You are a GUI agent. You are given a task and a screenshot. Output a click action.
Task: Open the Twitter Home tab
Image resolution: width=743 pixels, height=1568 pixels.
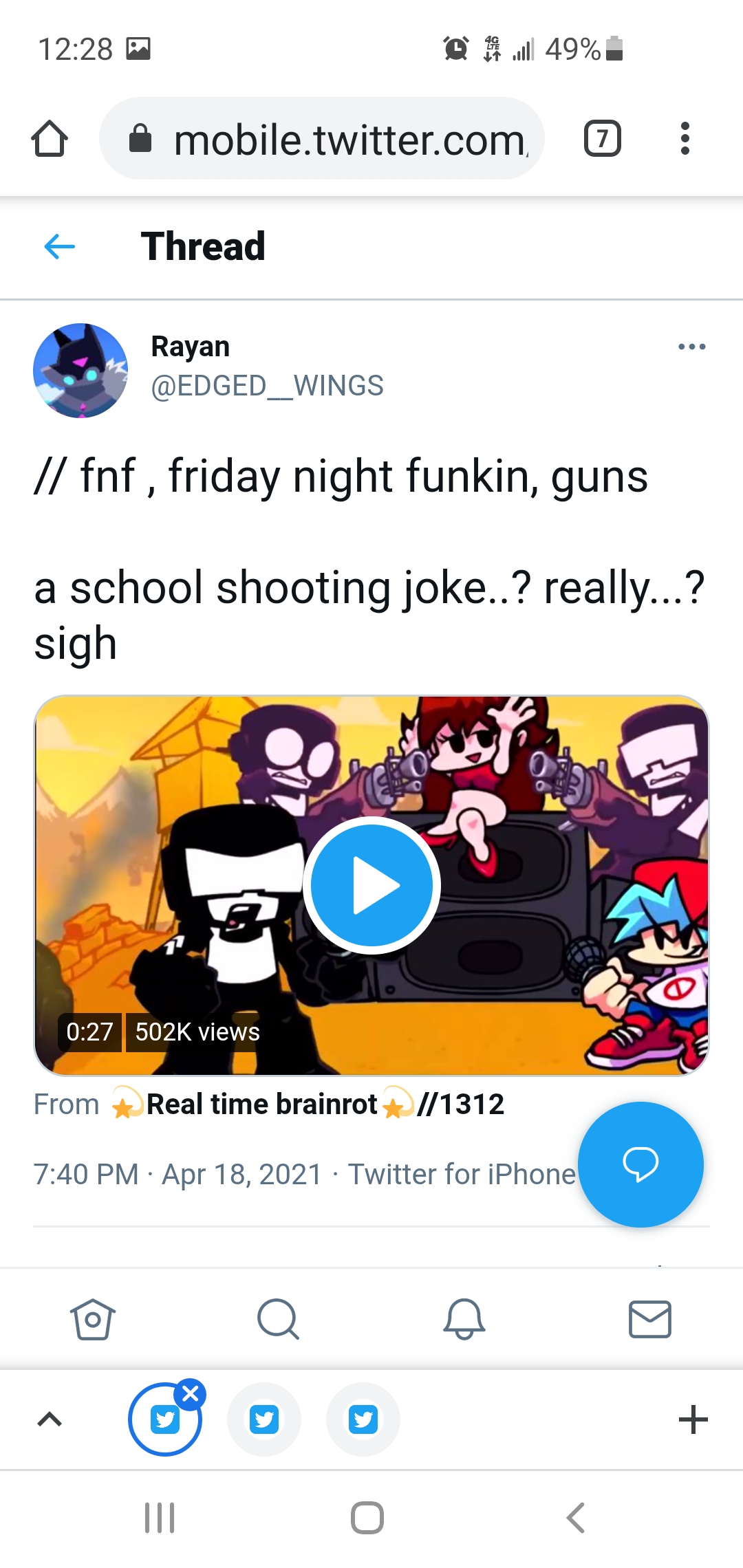[93, 1319]
